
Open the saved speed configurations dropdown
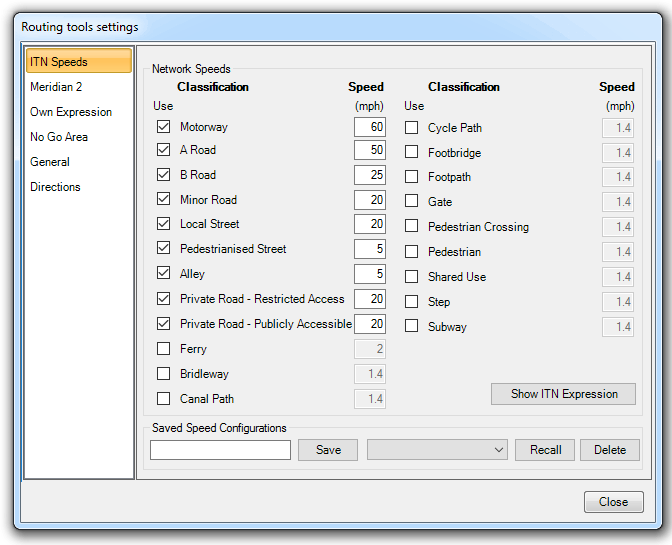pos(438,450)
